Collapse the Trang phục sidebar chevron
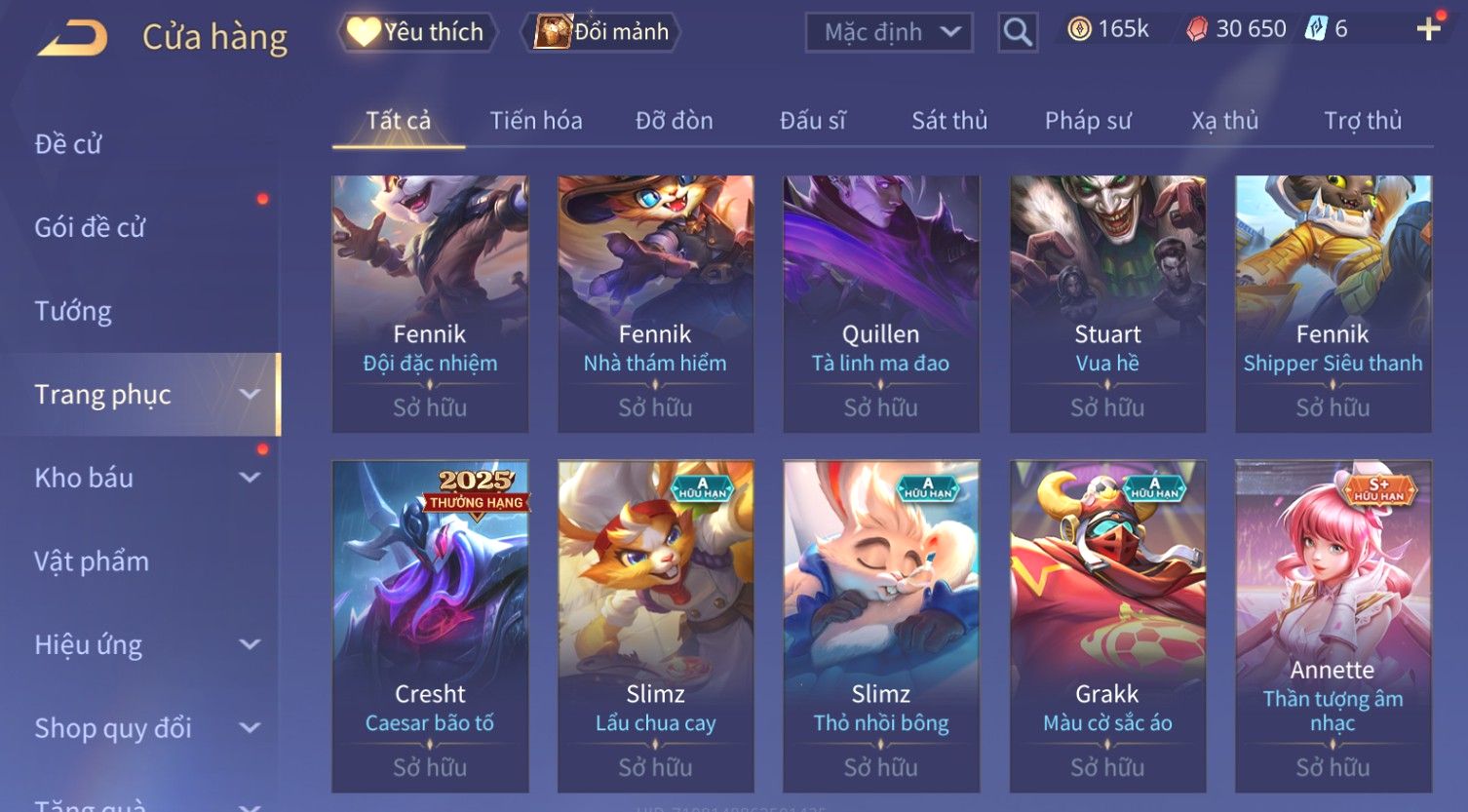This screenshot has height=812, width=1468. click(250, 394)
